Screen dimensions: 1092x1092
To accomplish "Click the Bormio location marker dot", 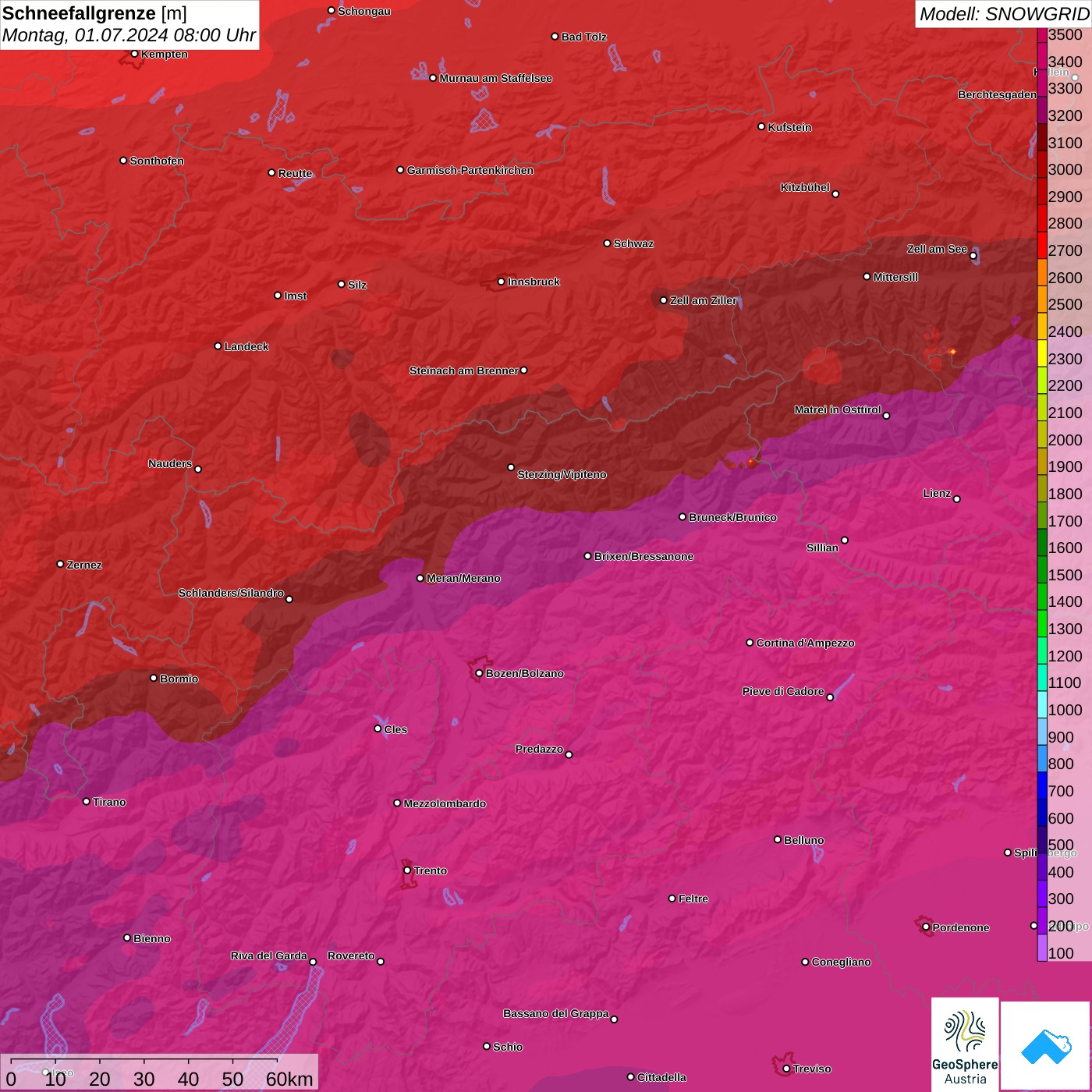I will (x=154, y=678).
